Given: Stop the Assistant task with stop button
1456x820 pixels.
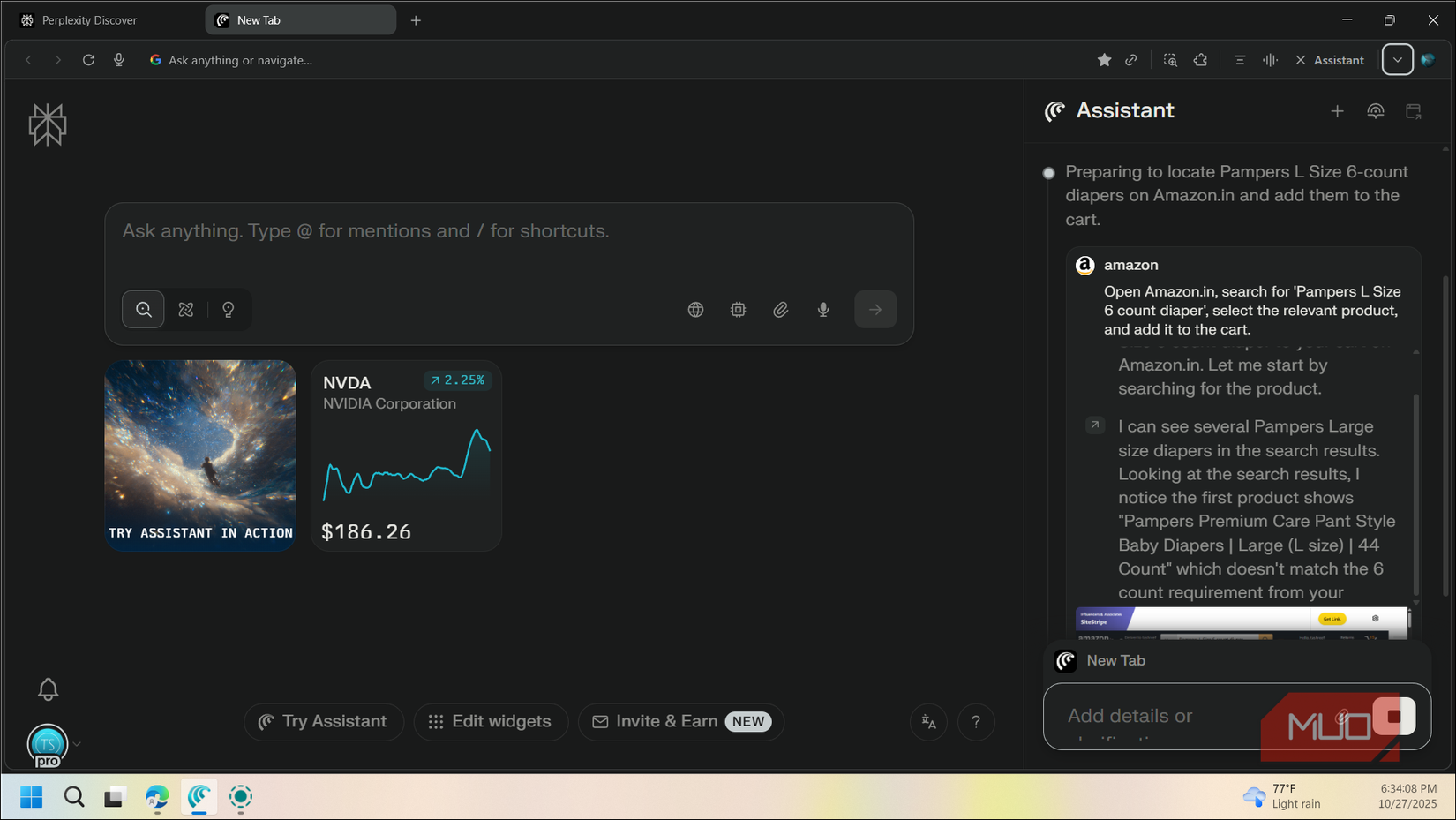Looking at the screenshot, I should click(1394, 716).
